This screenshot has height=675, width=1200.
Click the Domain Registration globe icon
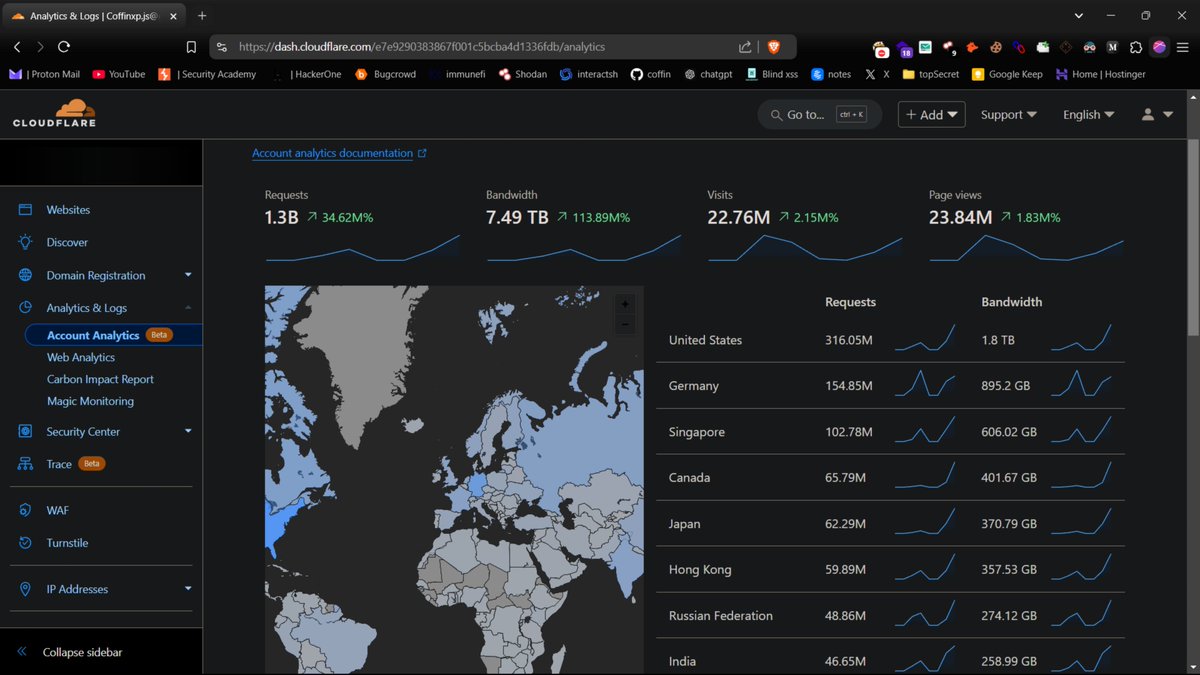tap(25, 275)
